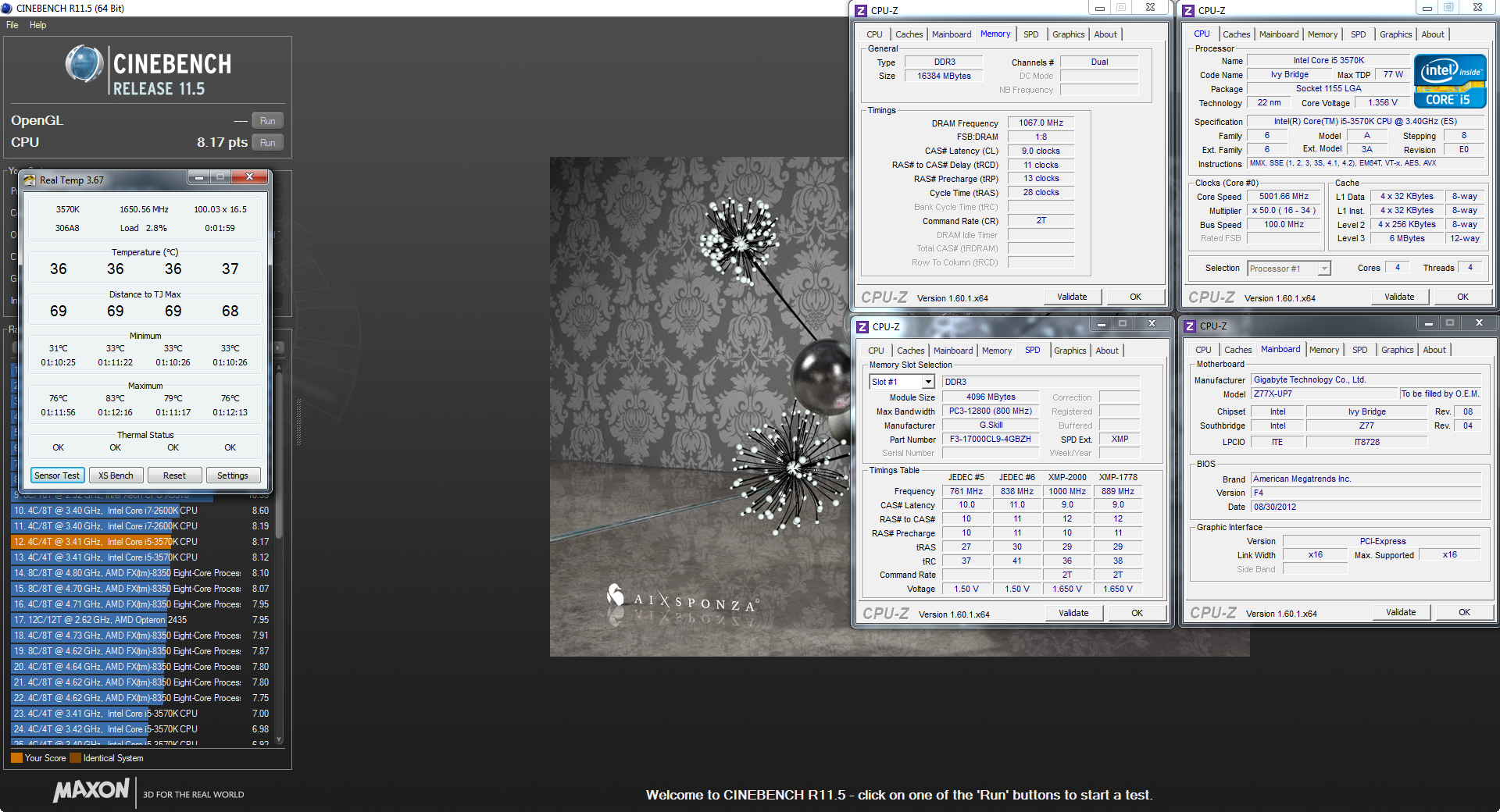Screen dimensions: 1500x812
Task: Open Real Temp Settings
Action: pos(232,475)
